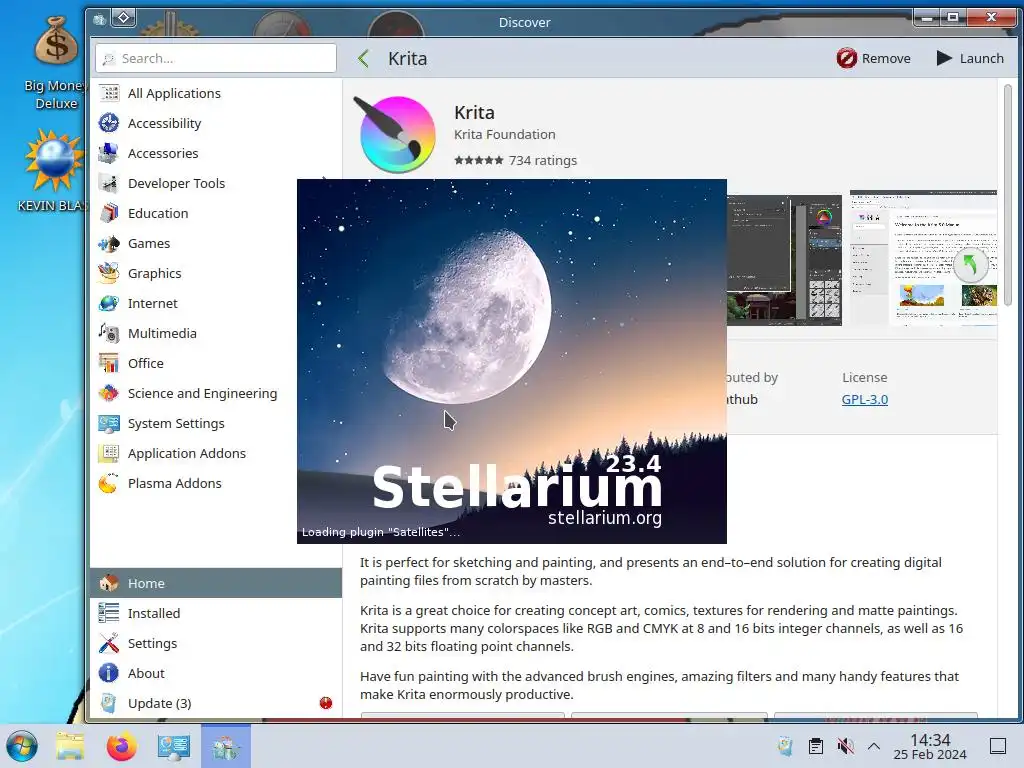Click the next screenshot round arrow
The height and width of the screenshot is (768, 1024).
click(970, 264)
